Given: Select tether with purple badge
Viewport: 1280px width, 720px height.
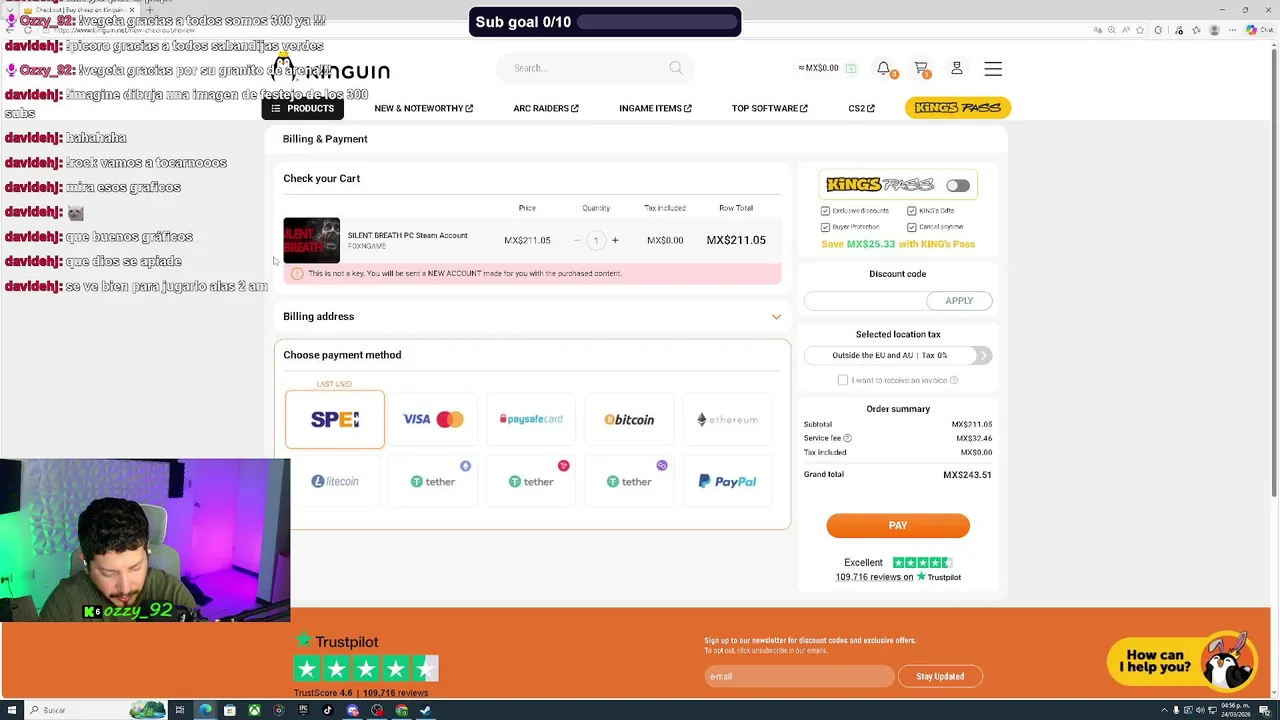Looking at the screenshot, I should 629,481.
